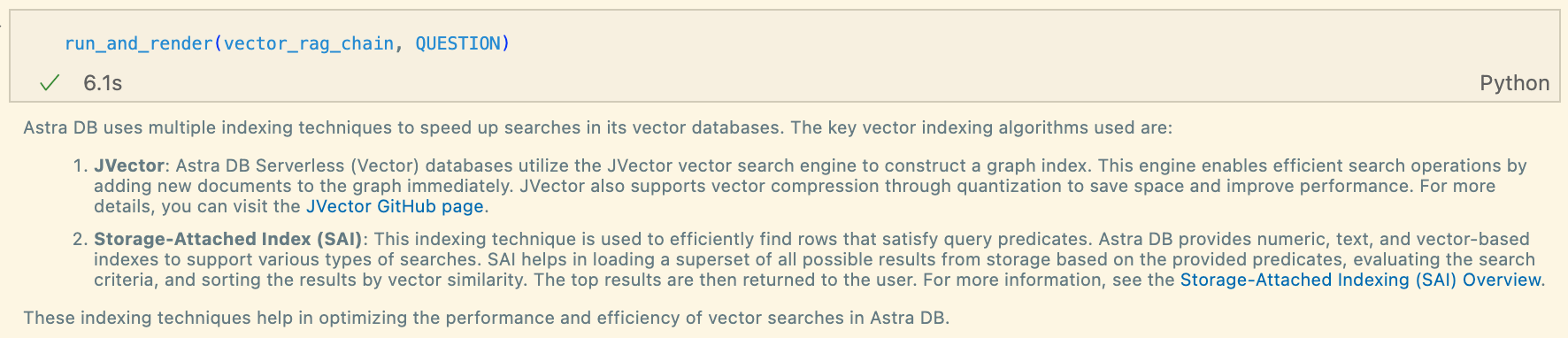Click the closing parenthesis after QUESTION
This screenshot has width=1568, height=338.
[506, 43]
